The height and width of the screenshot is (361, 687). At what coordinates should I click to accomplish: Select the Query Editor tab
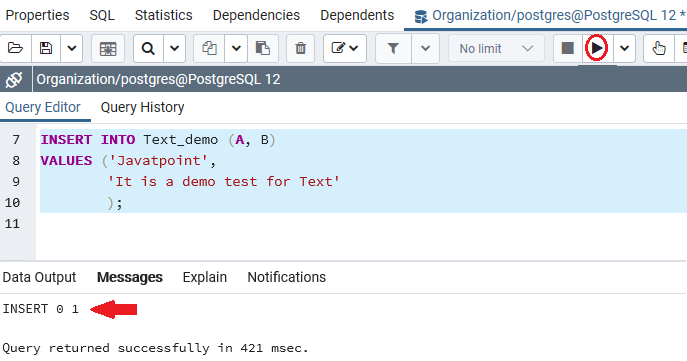click(43, 107)
